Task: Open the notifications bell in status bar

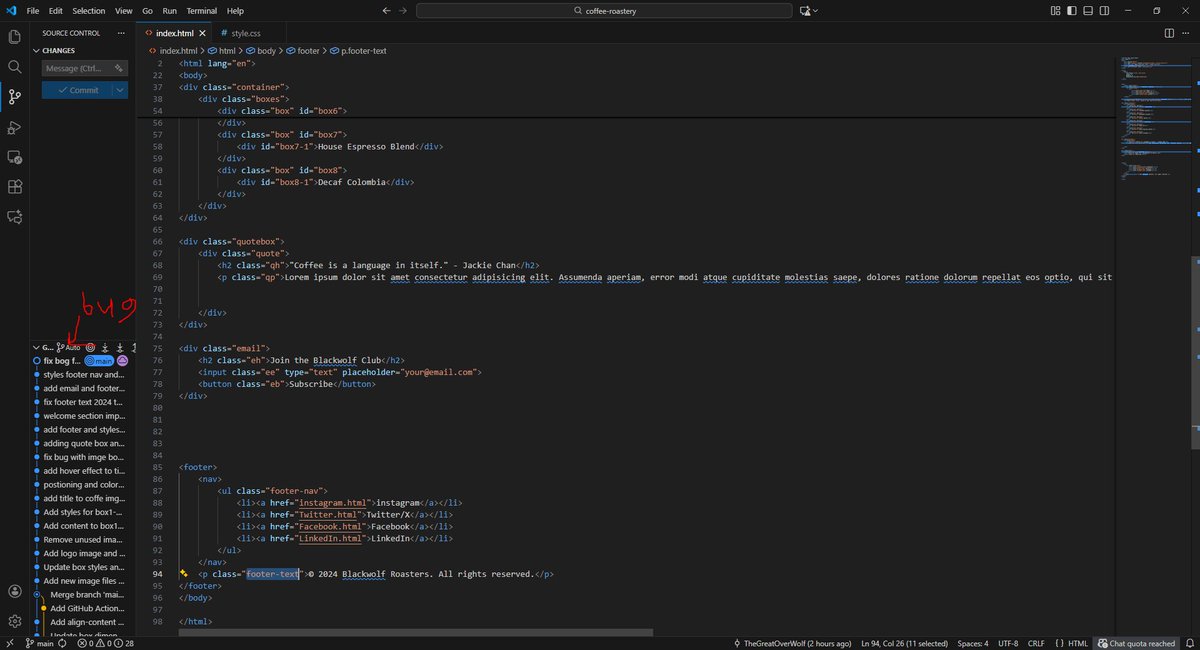Action: tap(1188, 643)
